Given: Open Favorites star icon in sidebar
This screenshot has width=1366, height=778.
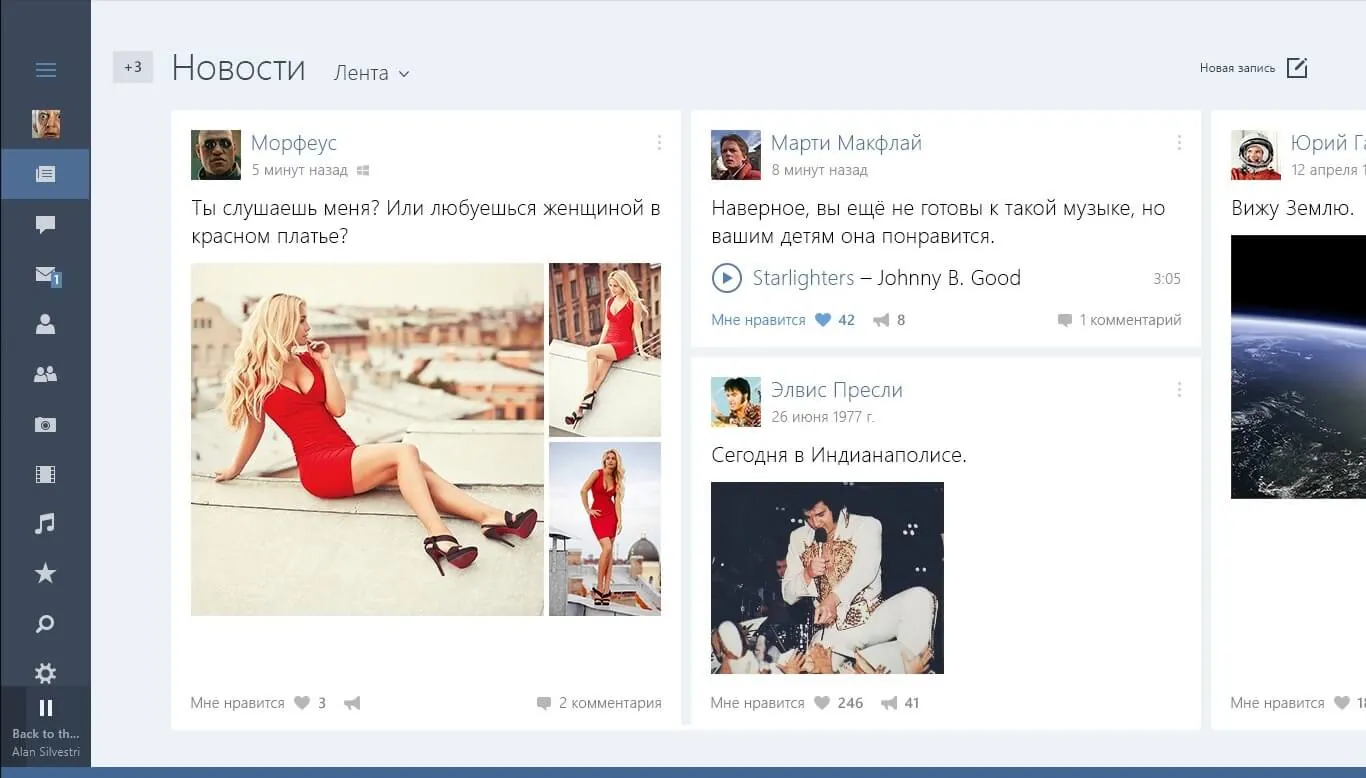Looking at the screenshot, I should coord(45,573).
